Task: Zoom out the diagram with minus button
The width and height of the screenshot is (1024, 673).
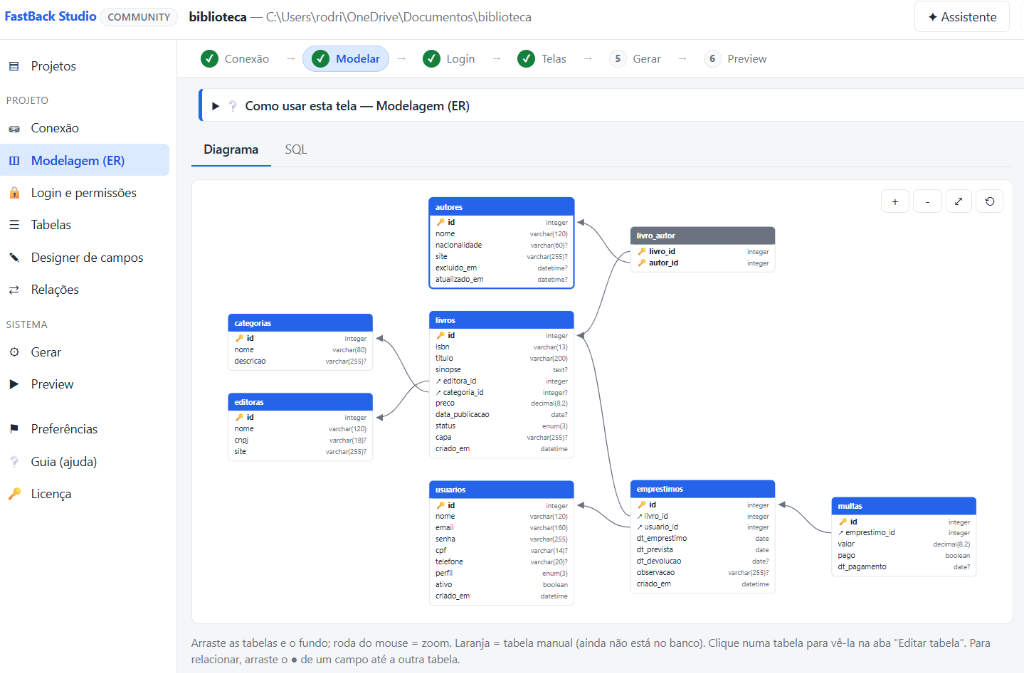Action: coord(927,202)
